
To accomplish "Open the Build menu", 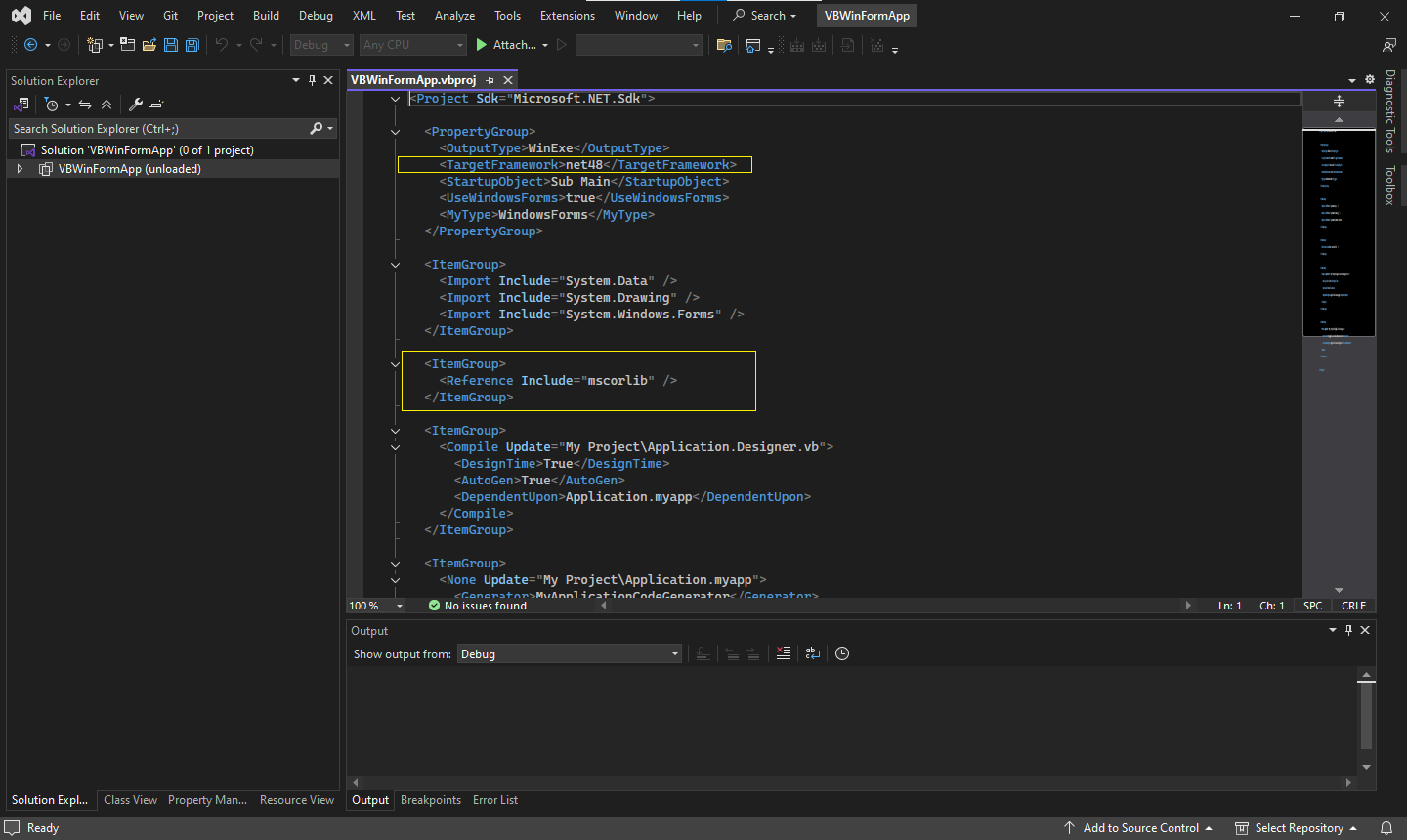I will [x=266, y=16].
